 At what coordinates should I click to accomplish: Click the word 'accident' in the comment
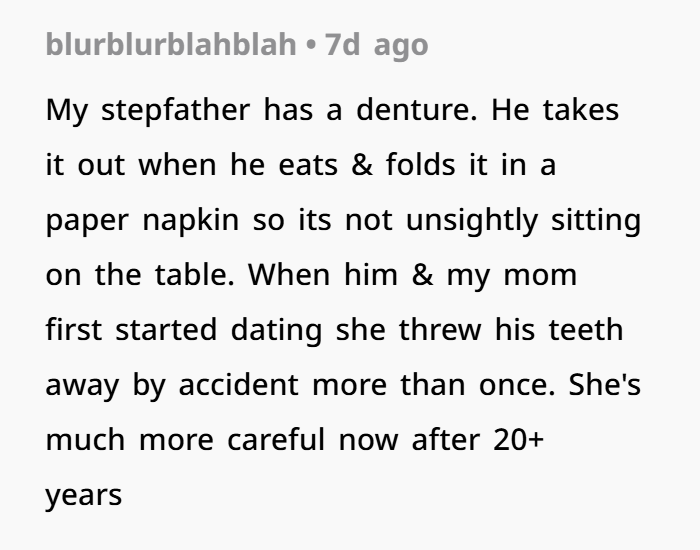pos(238,385)
